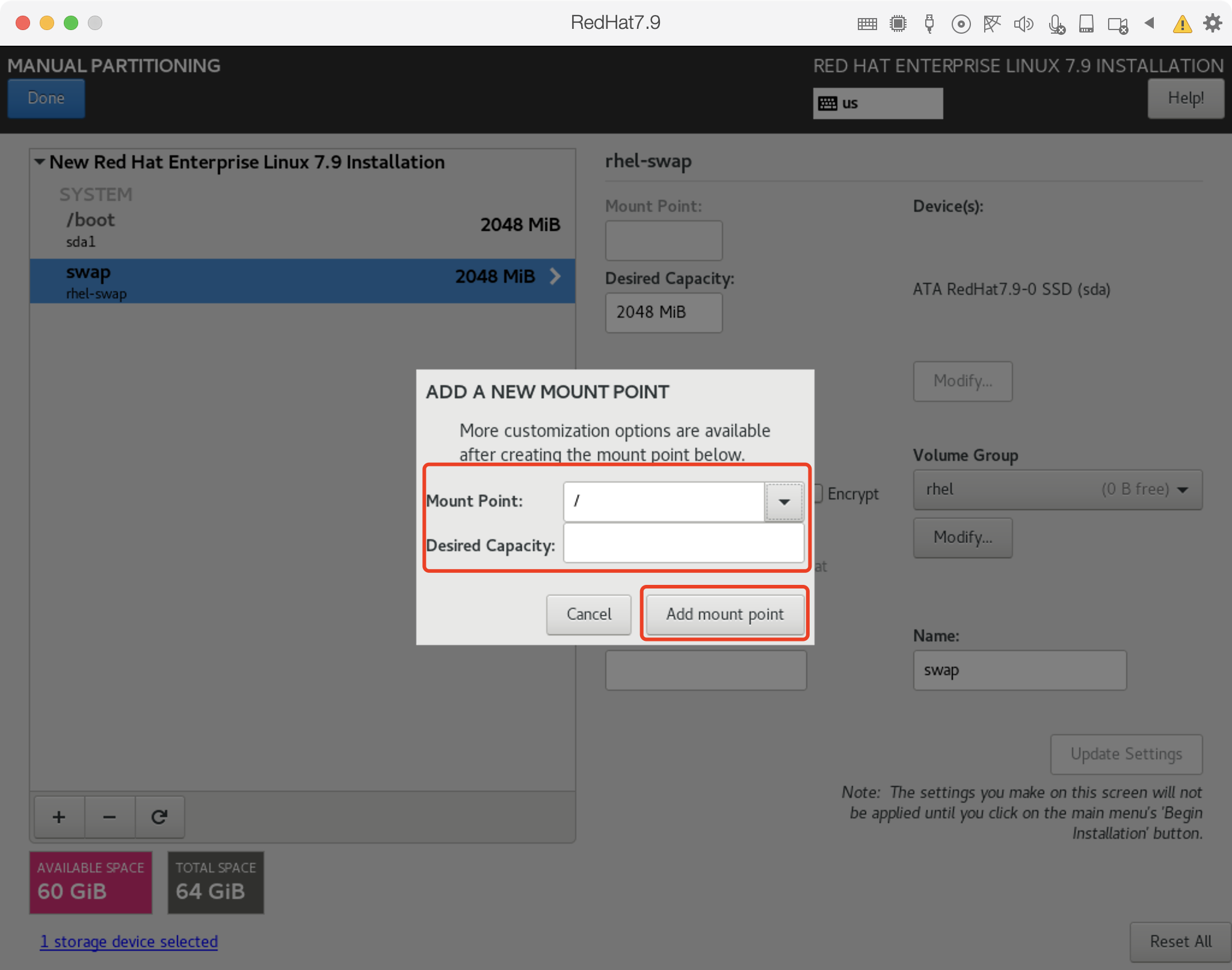
Task: Click the yellow warning triangle icon
Action: pyautogui.click(x=1182, y=24)
